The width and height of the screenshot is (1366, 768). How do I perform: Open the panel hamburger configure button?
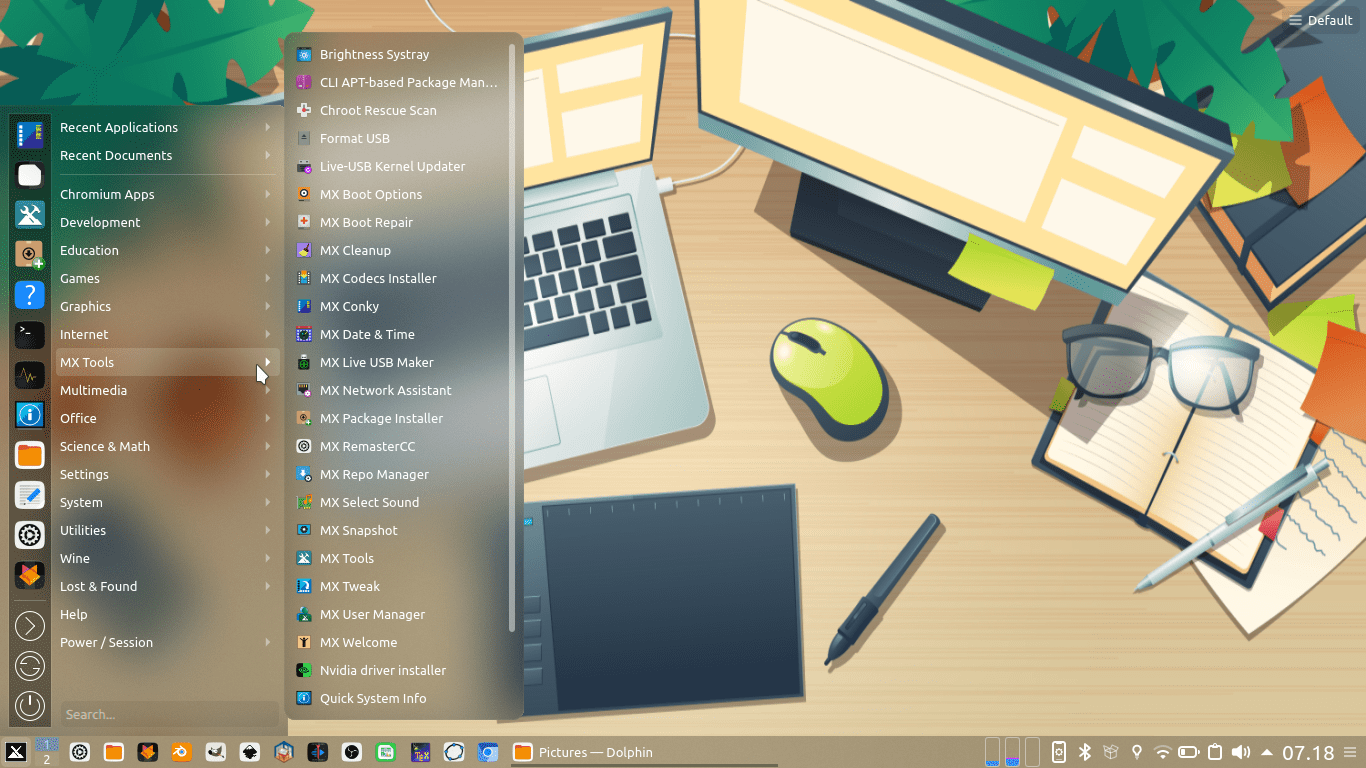click(x=1351, y=752)
